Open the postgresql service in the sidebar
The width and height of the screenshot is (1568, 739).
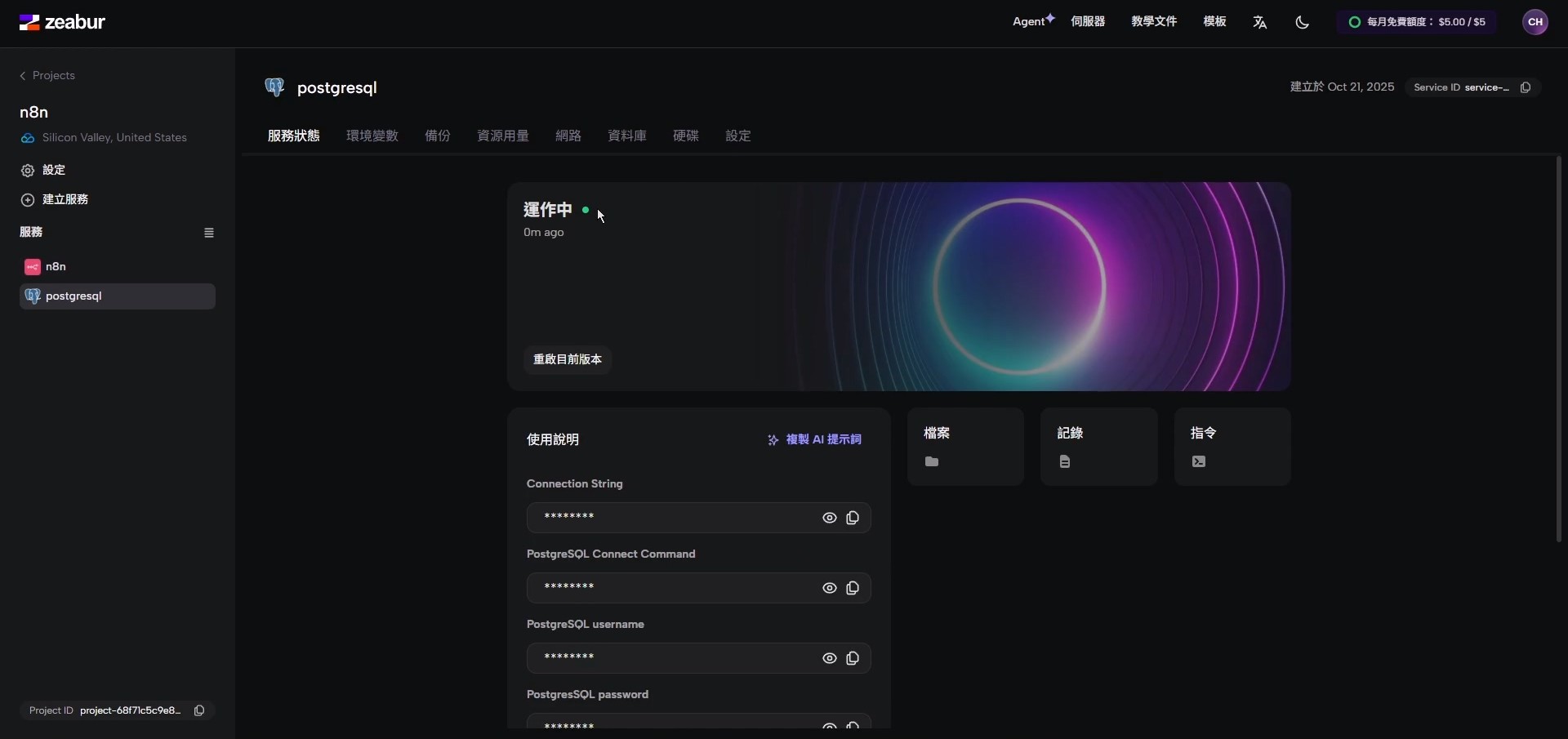click(x=74, y=296)
